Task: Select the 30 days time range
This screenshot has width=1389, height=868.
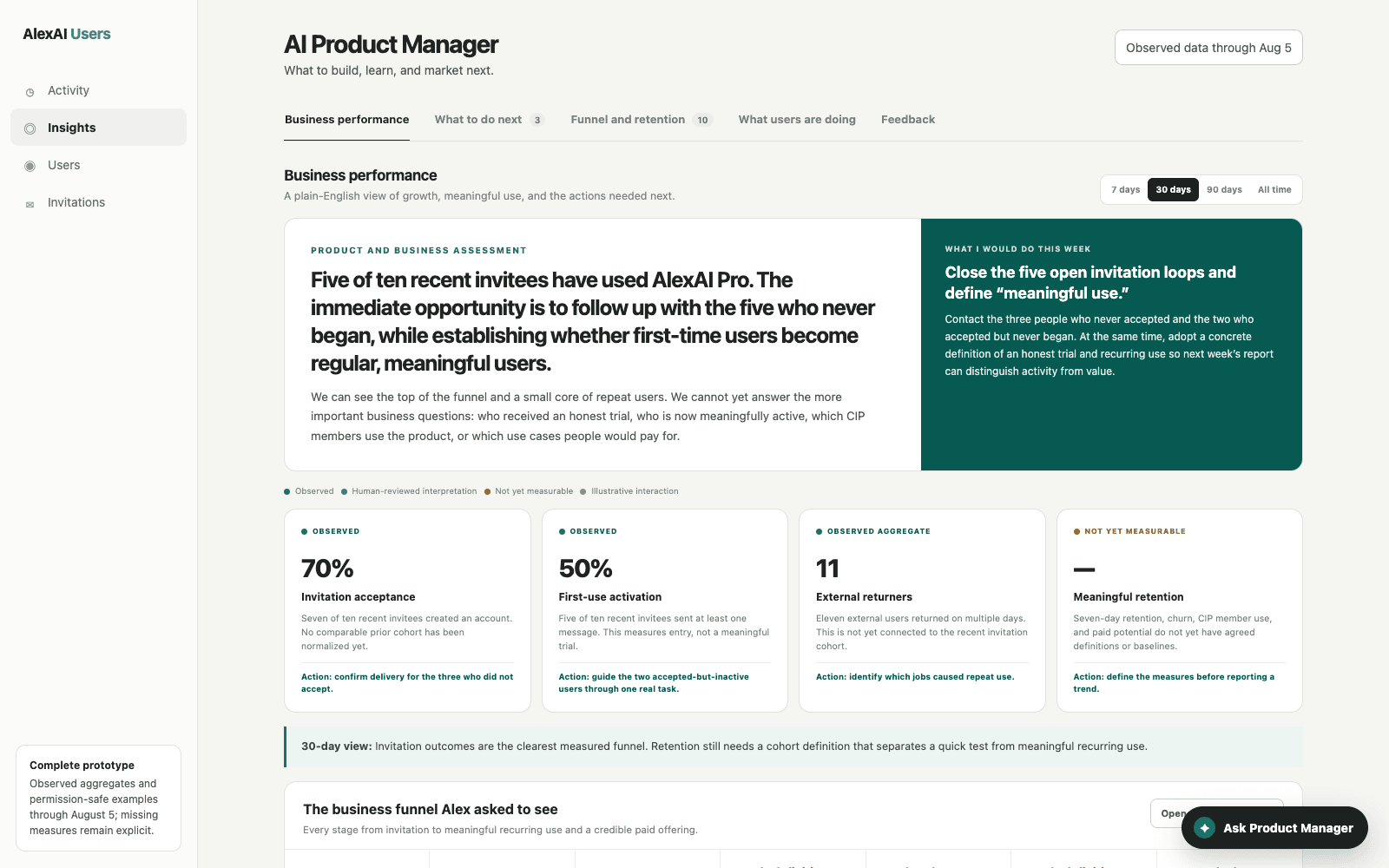Action: point(1173,189)
